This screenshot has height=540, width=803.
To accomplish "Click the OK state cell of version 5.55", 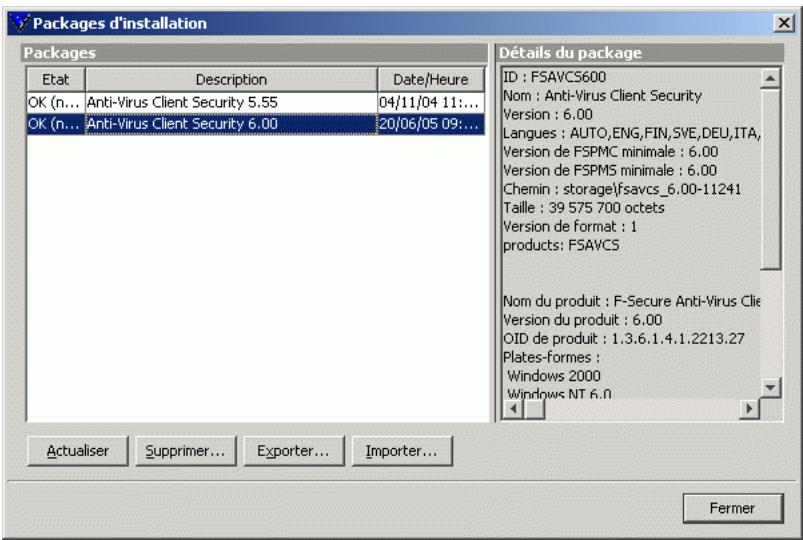I will tap(56, 102).
